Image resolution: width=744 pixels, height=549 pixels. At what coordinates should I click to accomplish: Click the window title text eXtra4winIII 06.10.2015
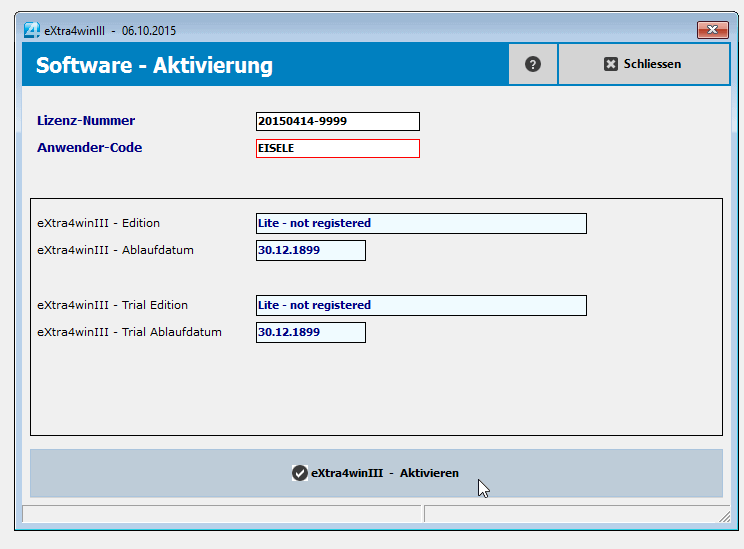click(110, 31)
